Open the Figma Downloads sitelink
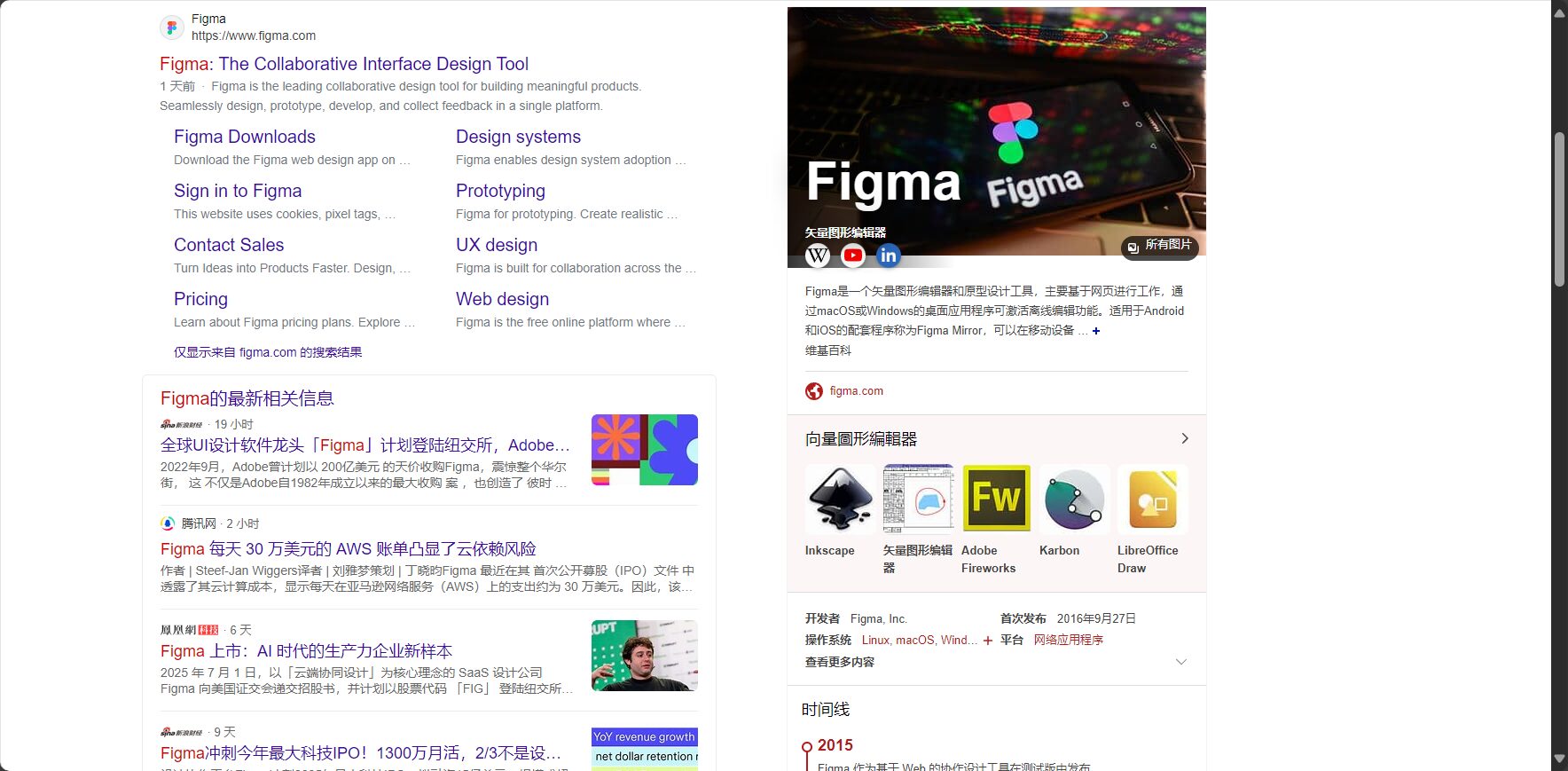Image resolution: width=1568 pixels, height=771 pixels. 245,137
